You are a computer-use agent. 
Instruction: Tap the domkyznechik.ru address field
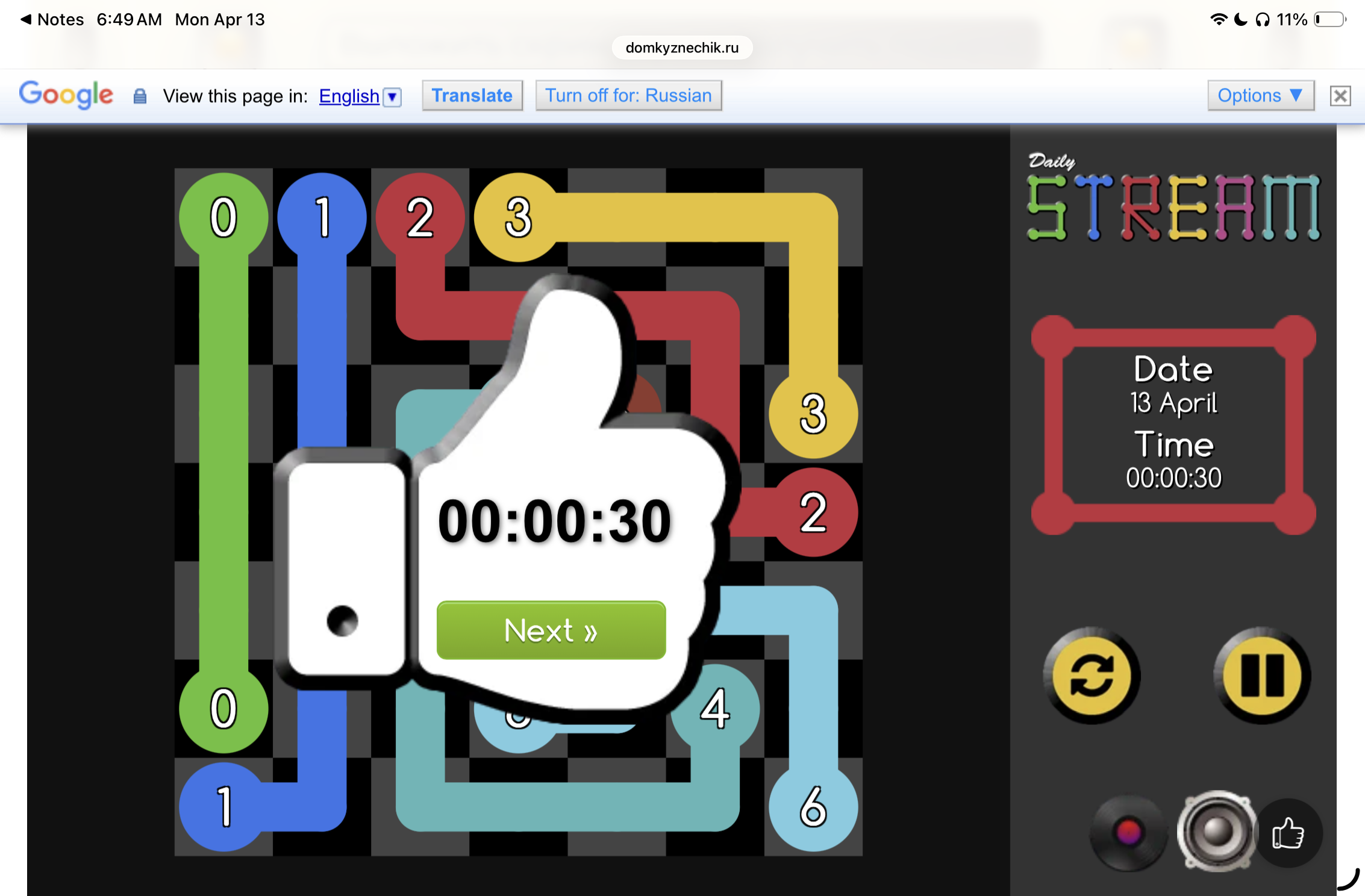click(682, 48)
